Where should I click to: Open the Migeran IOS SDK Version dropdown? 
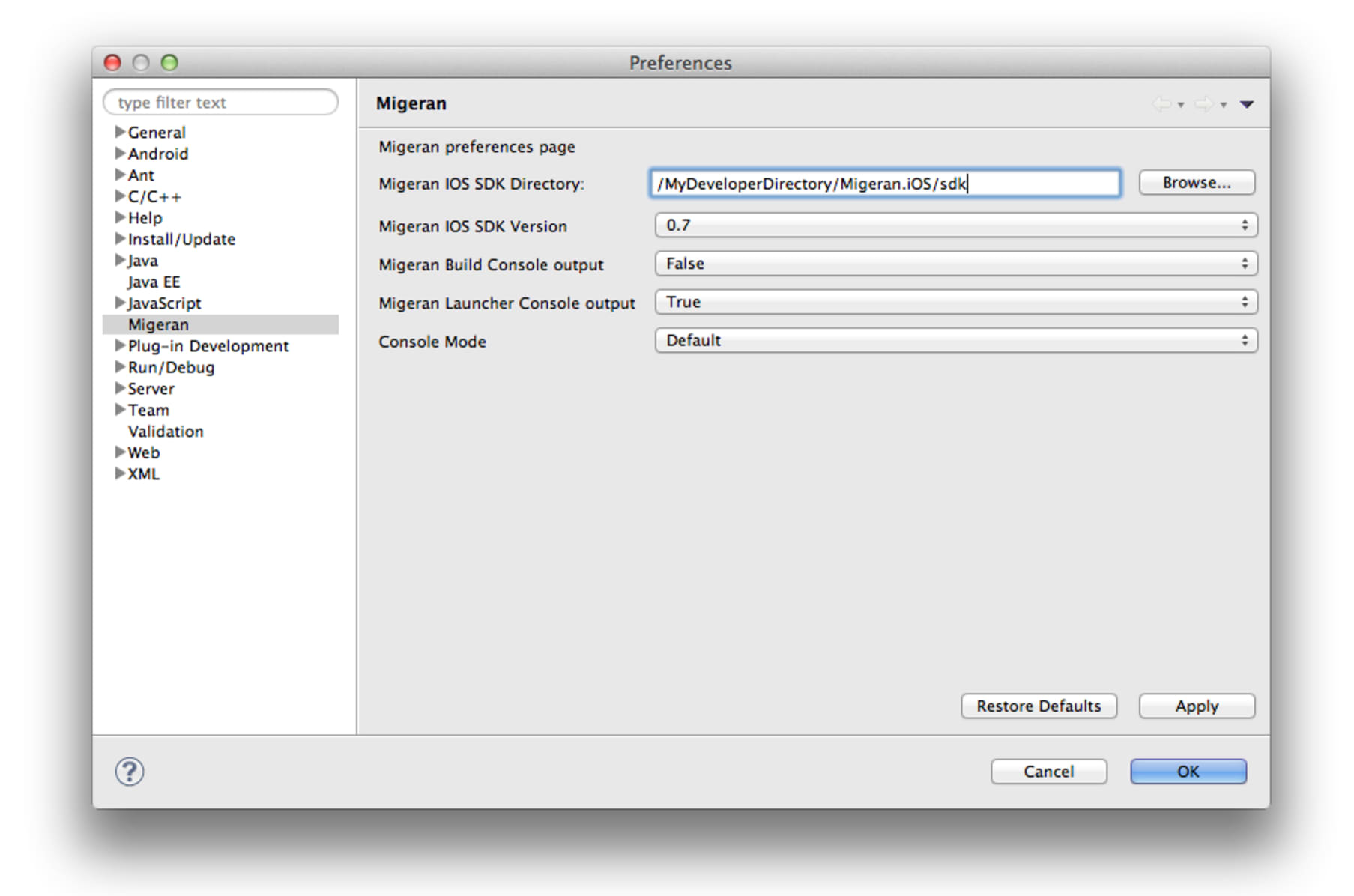[x=956, y=225]
